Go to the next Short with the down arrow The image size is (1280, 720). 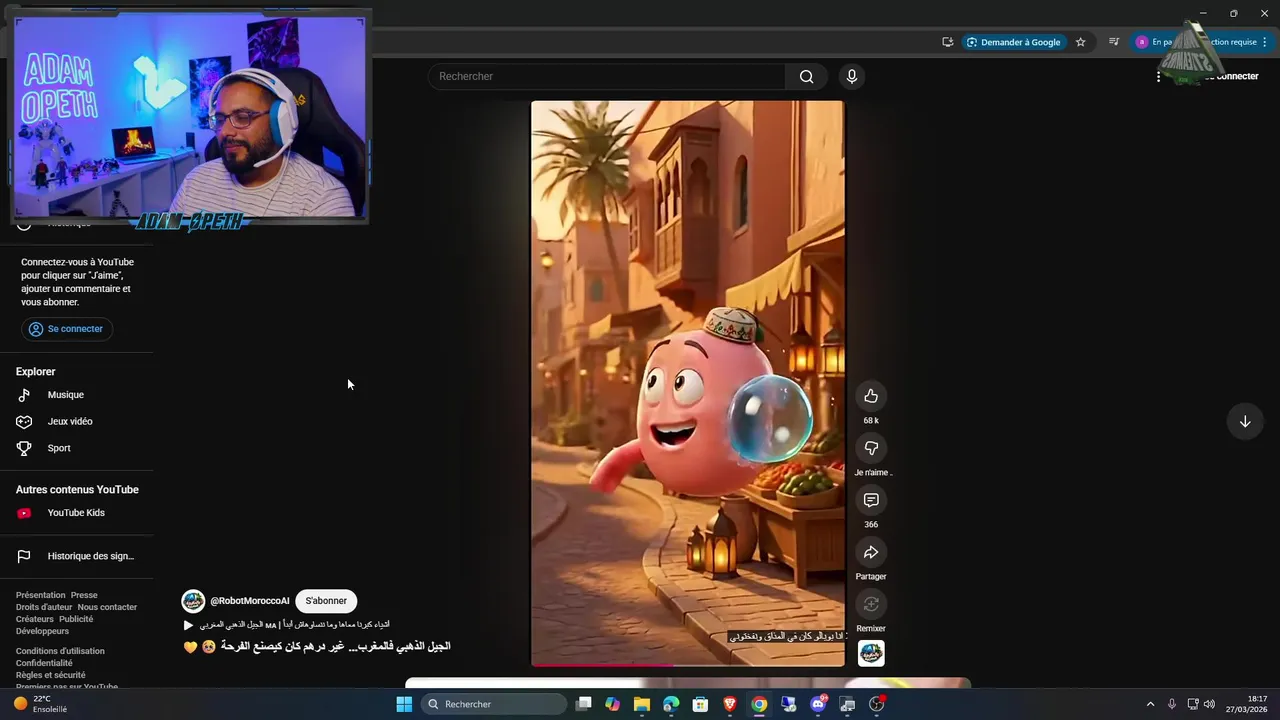1245,422
